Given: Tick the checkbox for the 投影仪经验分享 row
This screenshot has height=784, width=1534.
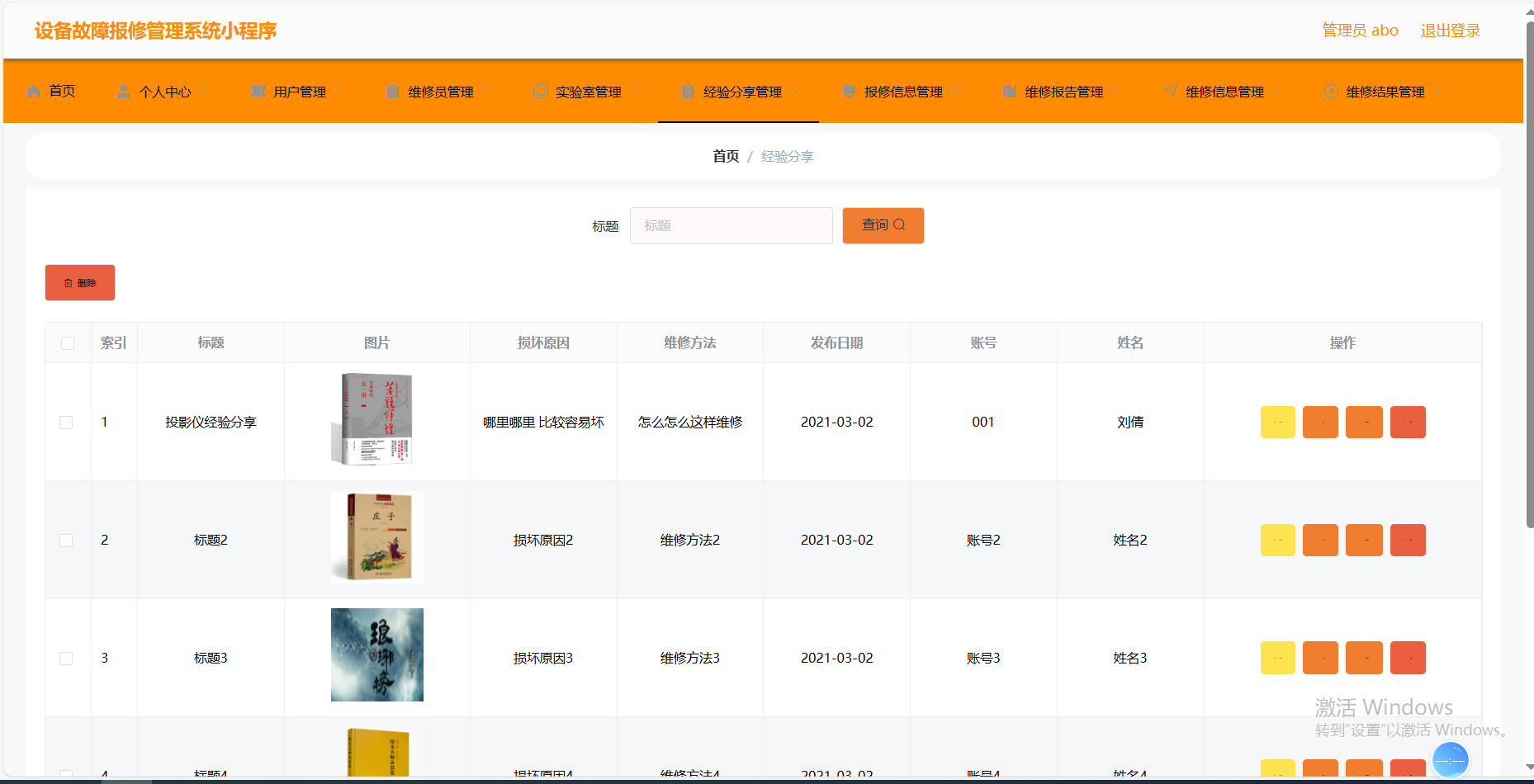Looking at the screenshot, I should [x=66, y=423].
